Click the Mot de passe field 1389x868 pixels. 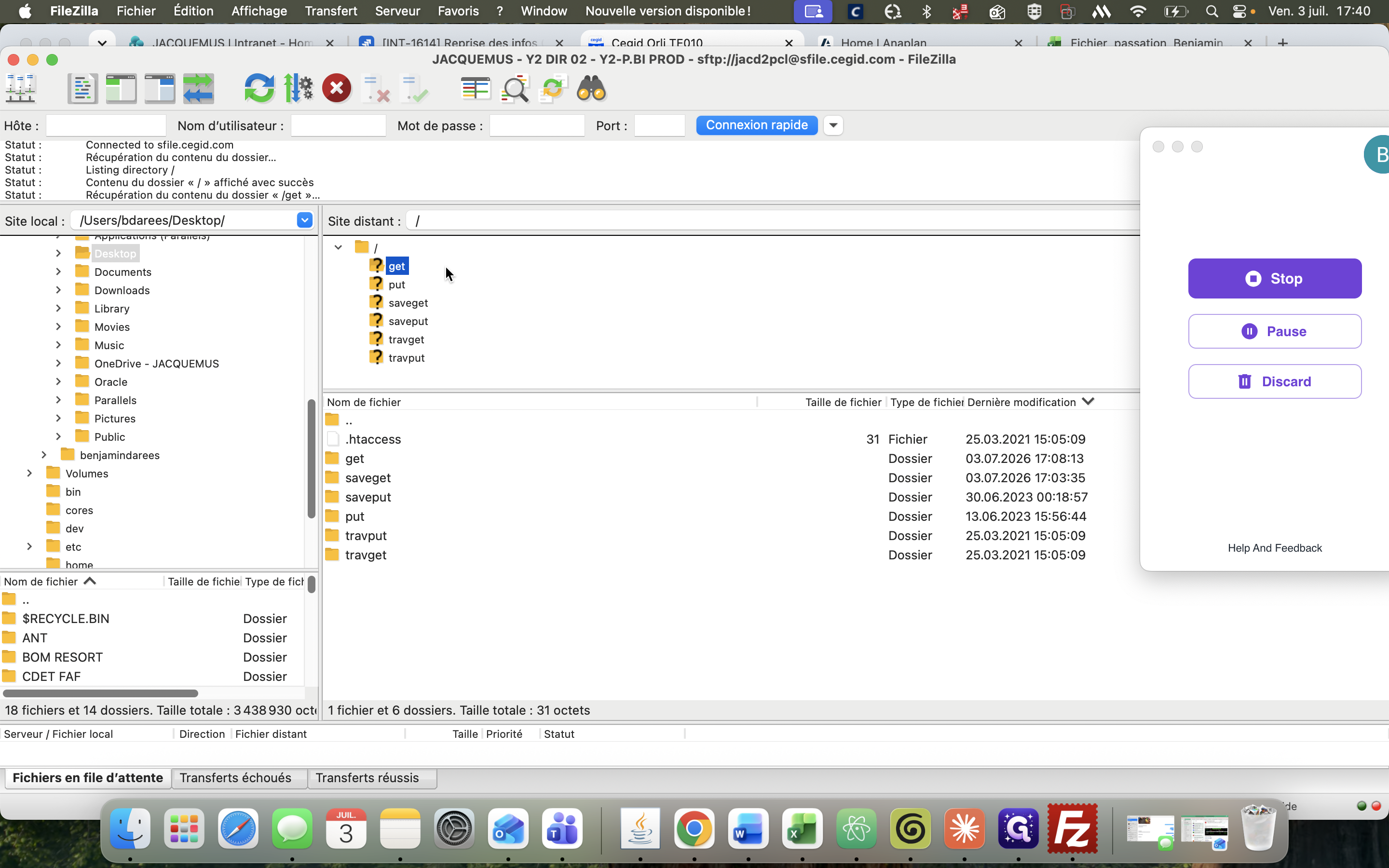[537, 125]
